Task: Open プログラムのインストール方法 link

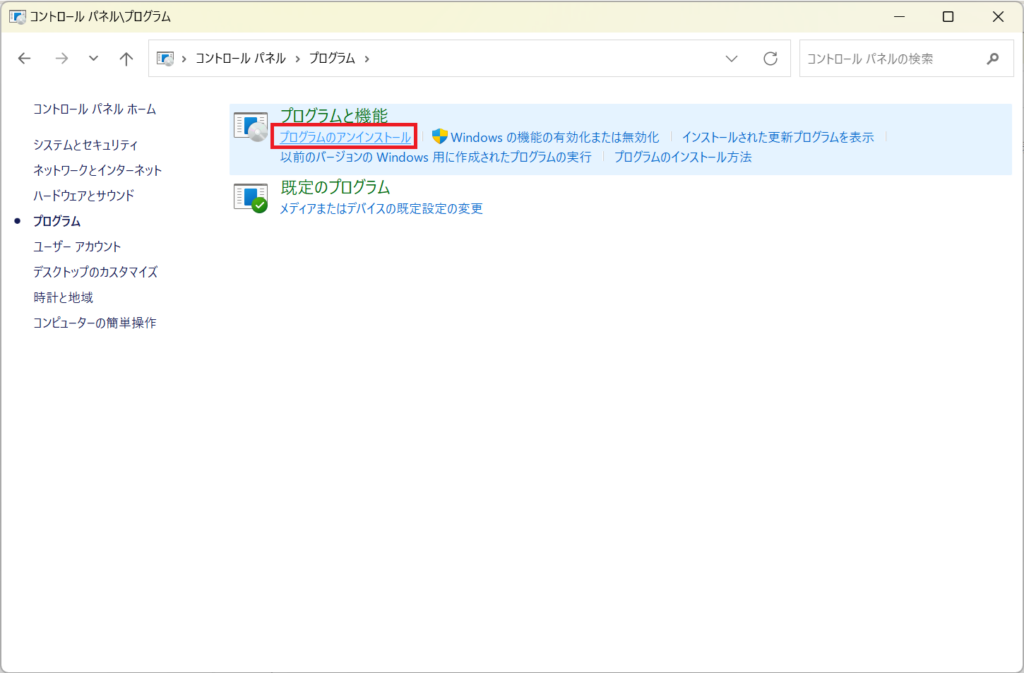Action: (682, 157)
